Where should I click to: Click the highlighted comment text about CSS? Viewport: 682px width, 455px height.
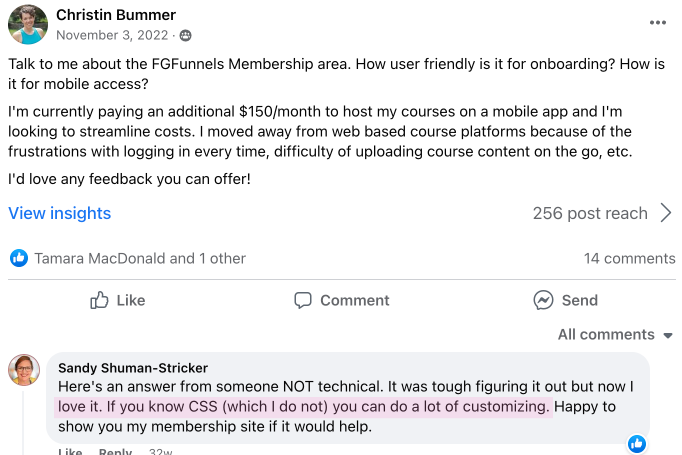point(300,407)
